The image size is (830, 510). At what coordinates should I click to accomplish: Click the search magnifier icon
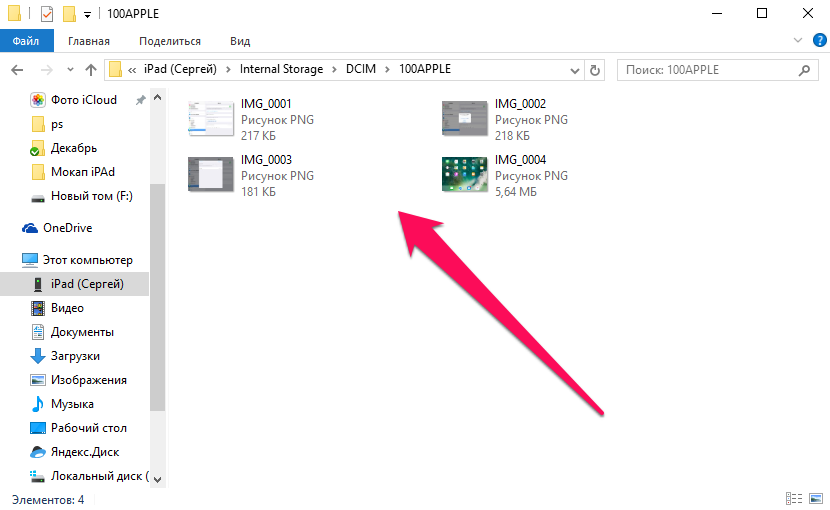pos(804,70)
